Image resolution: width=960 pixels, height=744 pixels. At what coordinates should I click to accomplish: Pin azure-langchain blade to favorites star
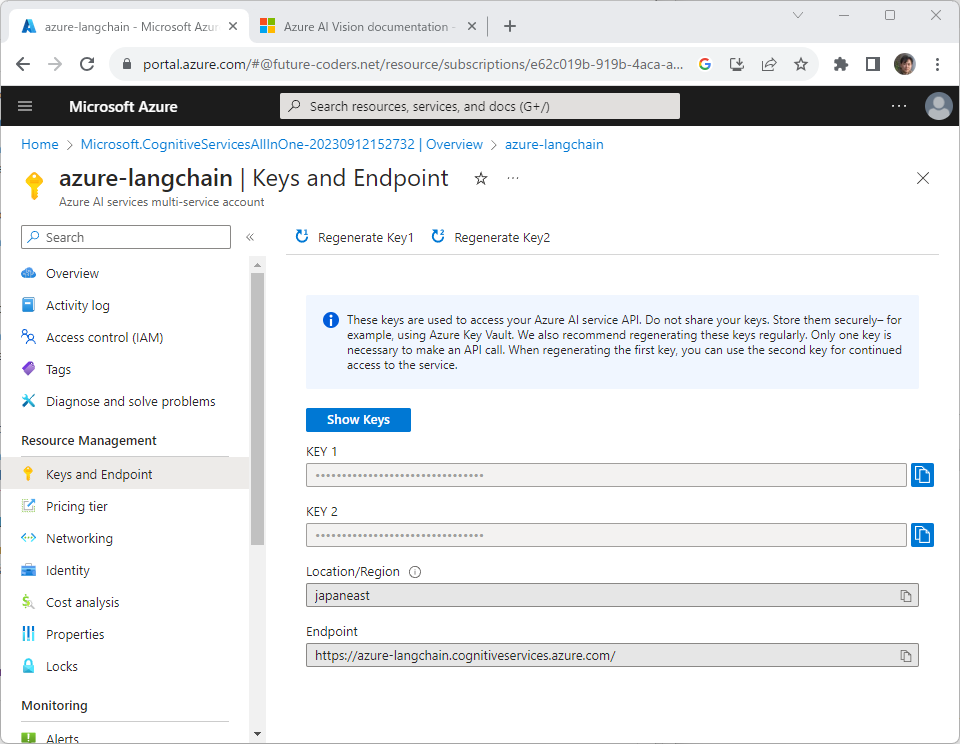click(481, 178)
